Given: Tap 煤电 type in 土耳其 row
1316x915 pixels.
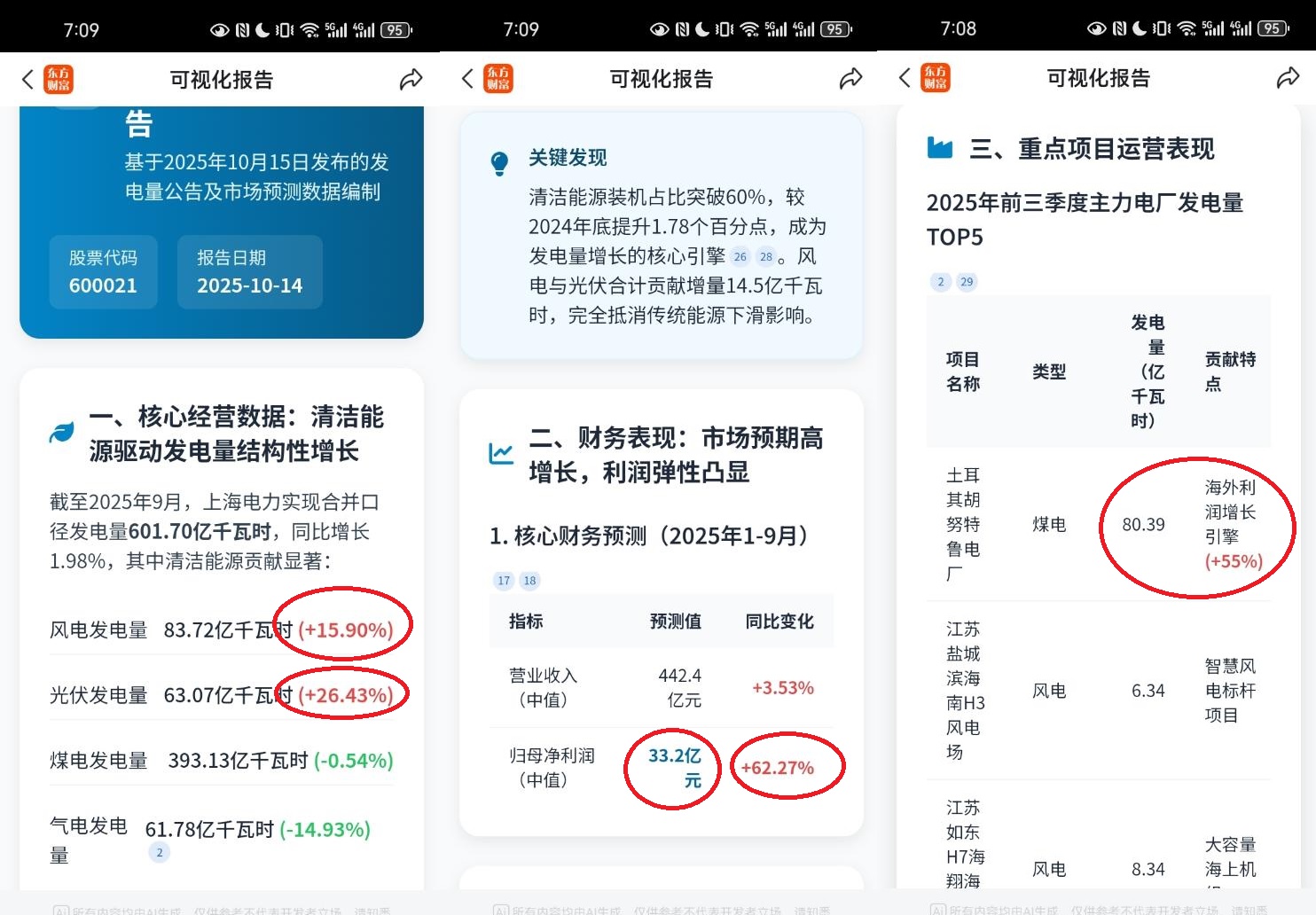Looking at the screenshot, I should point(1049,525).
